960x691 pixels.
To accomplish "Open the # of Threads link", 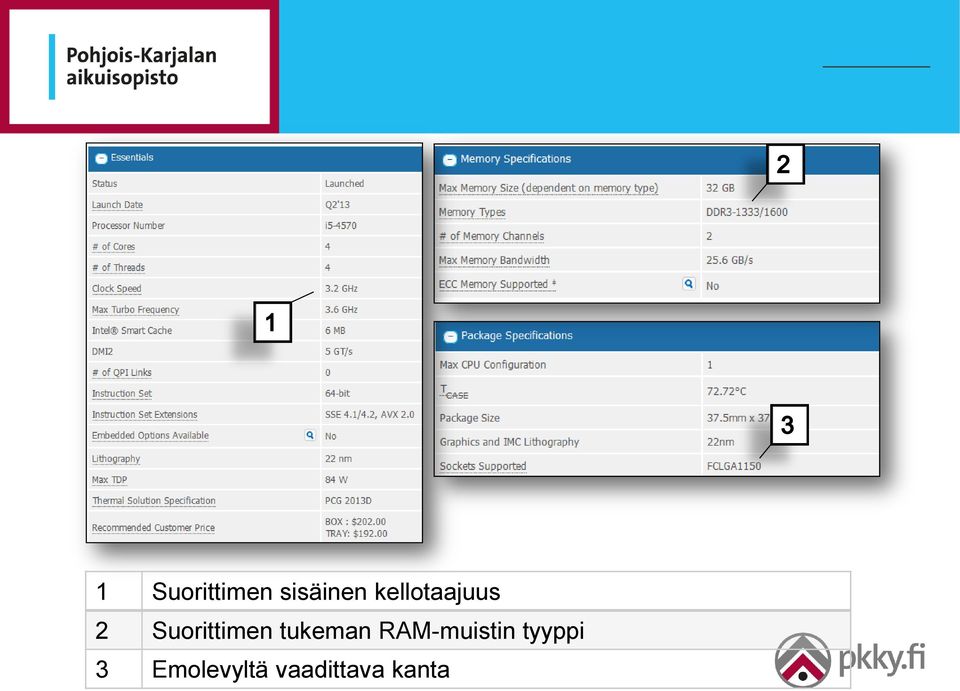I will coord(118,267).
